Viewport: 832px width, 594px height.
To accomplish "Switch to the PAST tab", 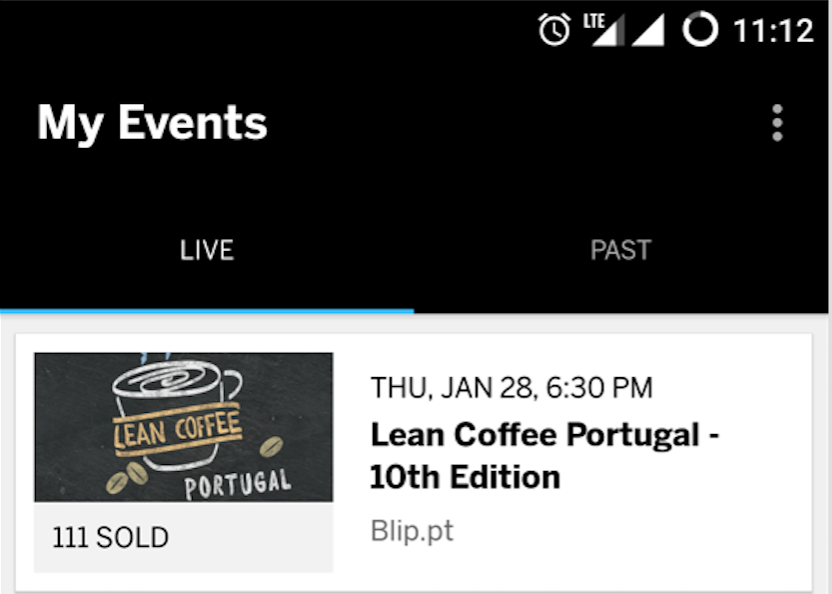I will 621,250.
